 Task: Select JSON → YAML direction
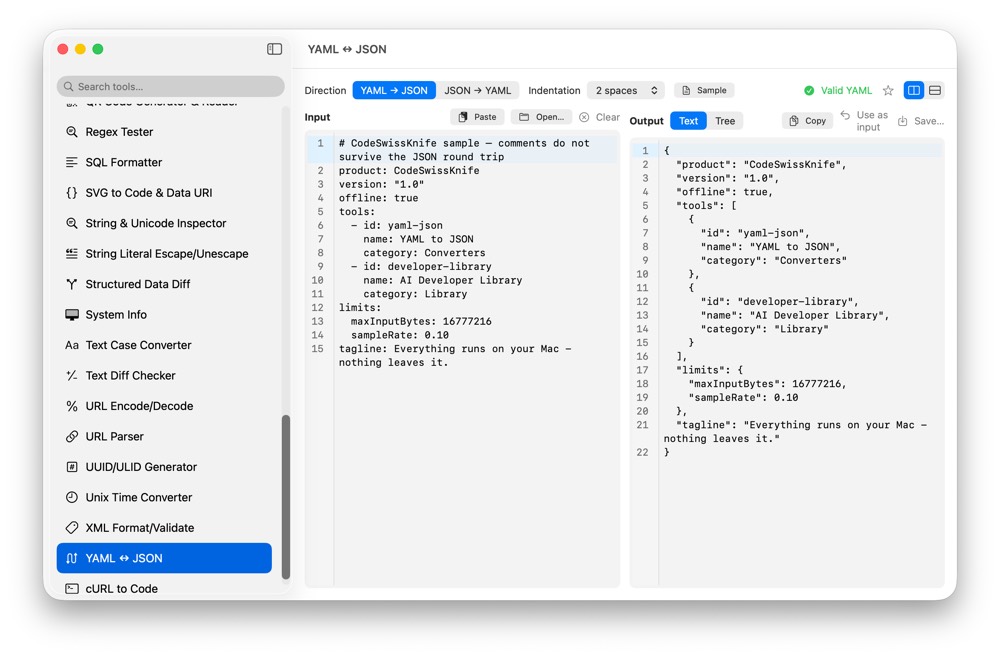[x=478, y=91]
